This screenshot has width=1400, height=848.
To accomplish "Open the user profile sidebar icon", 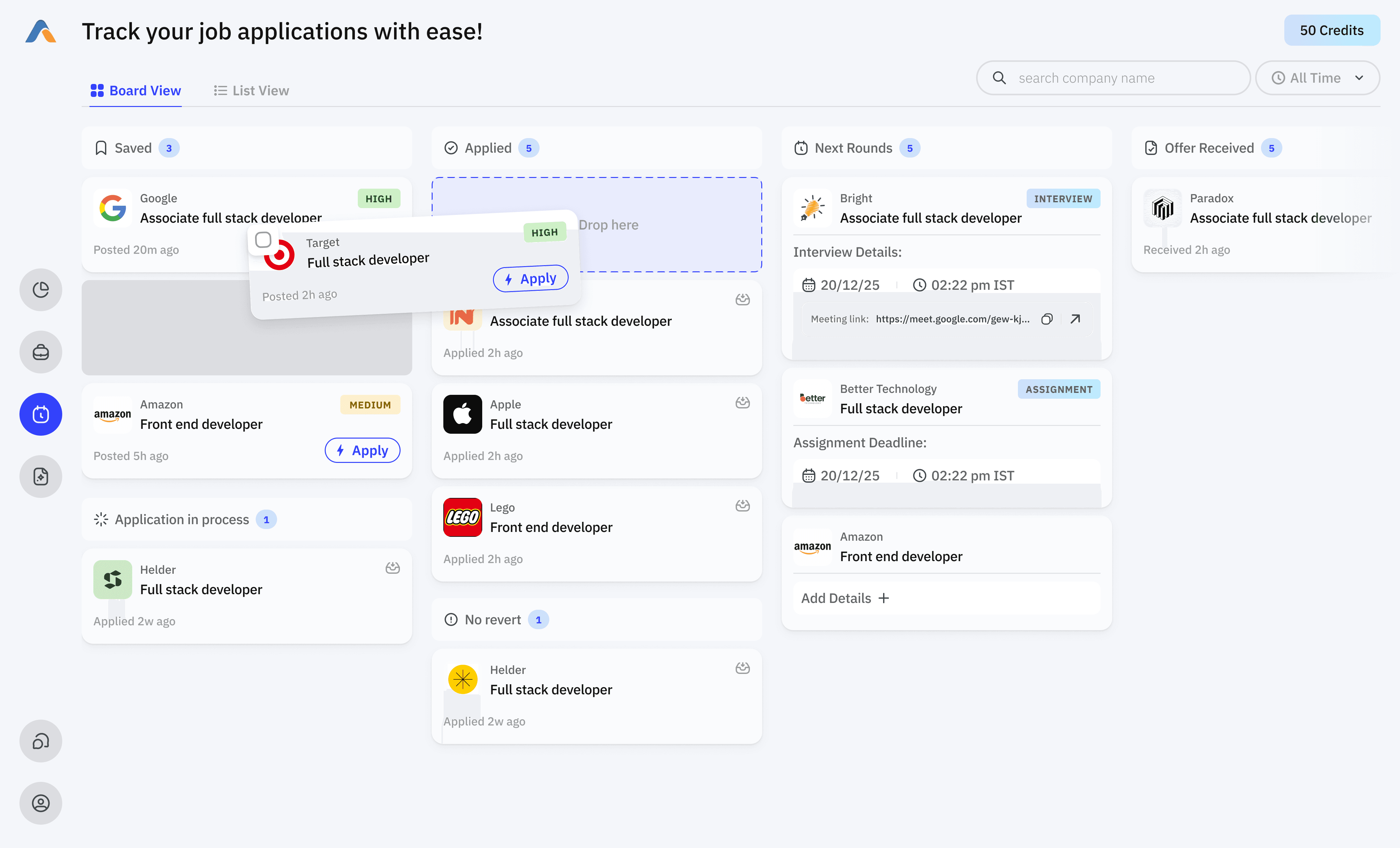I will [40, 803].
